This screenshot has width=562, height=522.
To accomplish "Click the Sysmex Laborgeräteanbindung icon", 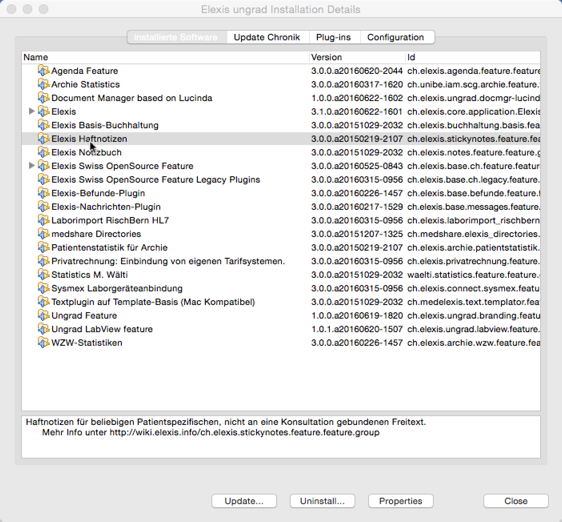I will pos(43,289).
